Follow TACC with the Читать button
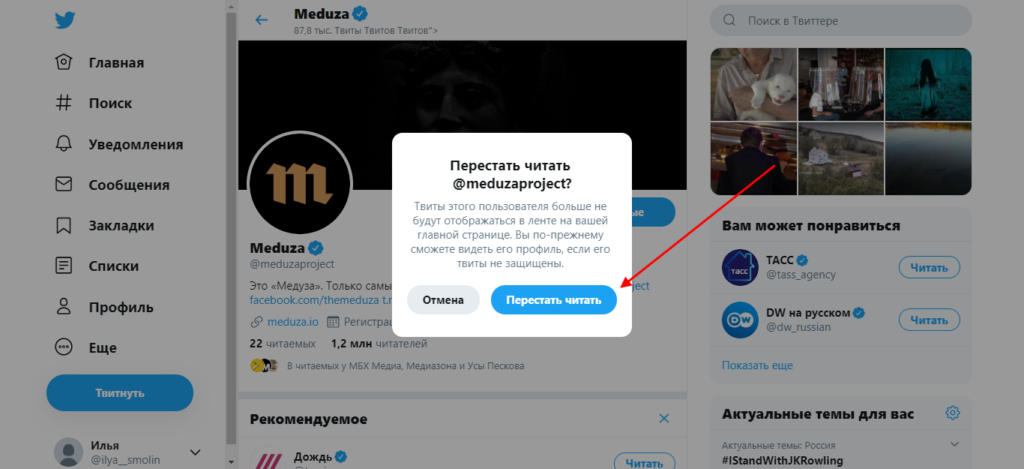The image size is (1024, 469). pos(929,267)
